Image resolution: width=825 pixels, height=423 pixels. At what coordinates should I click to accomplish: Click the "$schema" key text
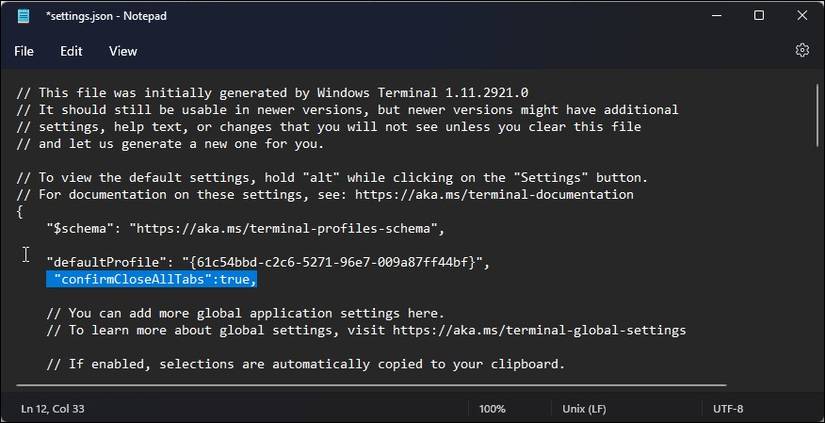[79, 228]
